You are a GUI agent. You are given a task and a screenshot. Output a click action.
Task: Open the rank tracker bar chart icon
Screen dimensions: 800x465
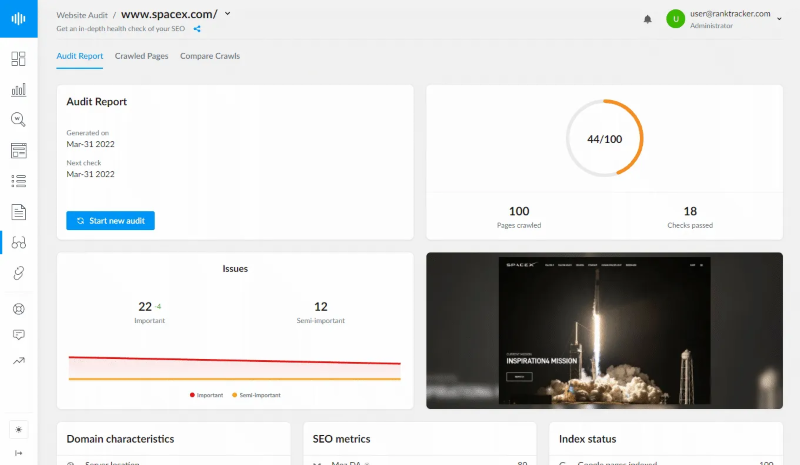[x=18, y=90]
